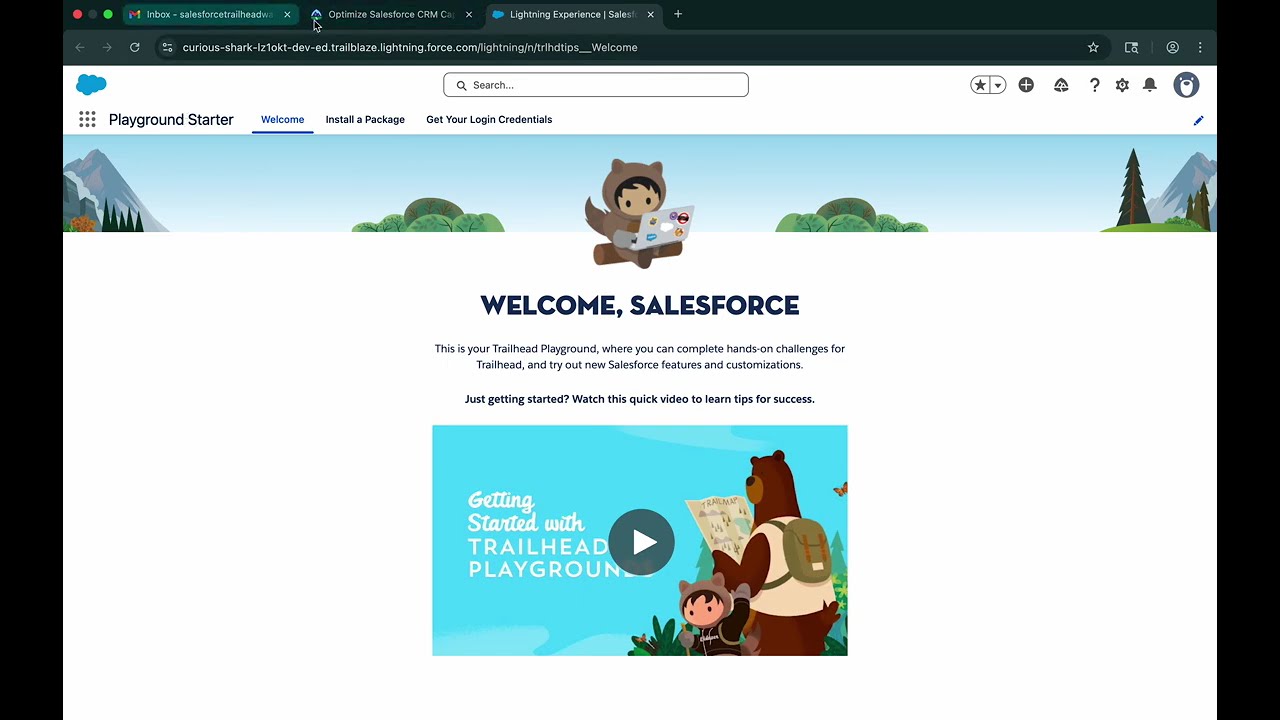The width and height of the screenshot is (1280, 720).
Task: Click inside the Search field
Action: coord(596,85)
